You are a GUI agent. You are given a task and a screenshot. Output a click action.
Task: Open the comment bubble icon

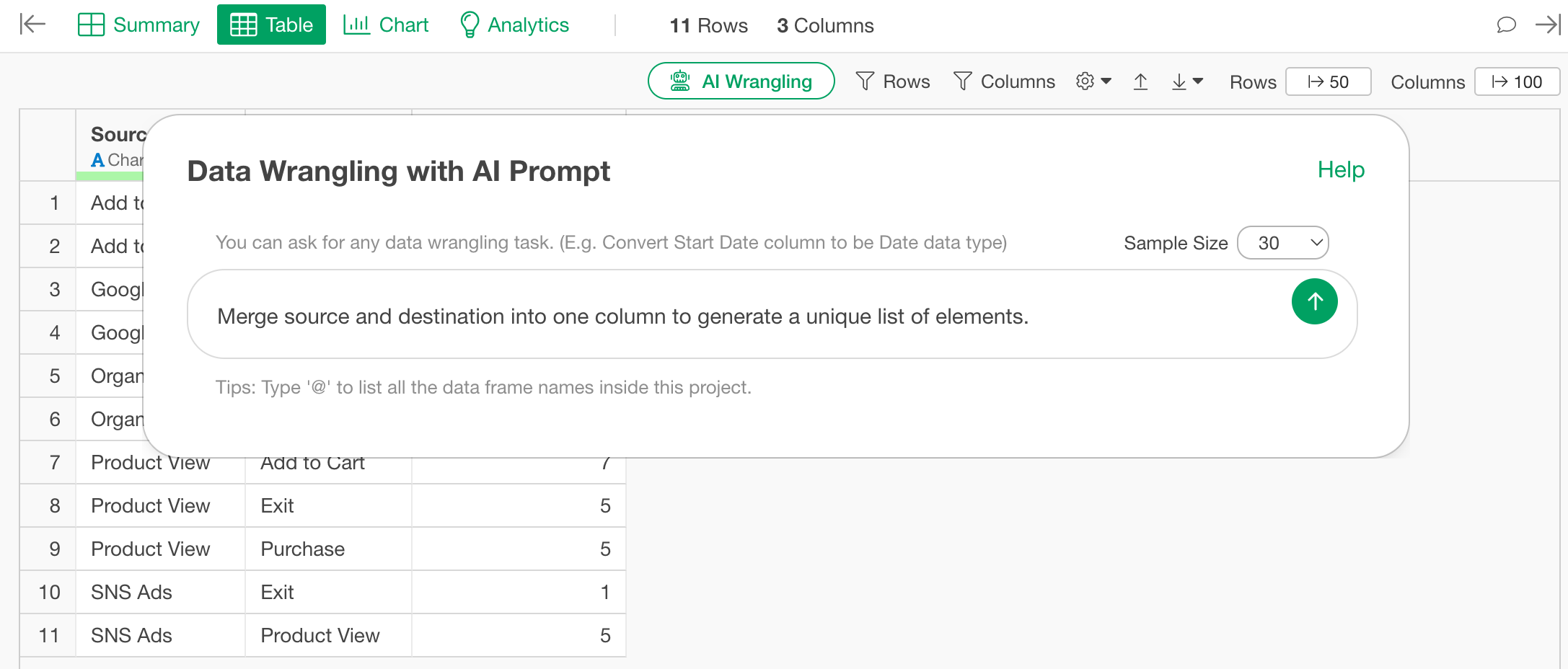[1506, 25]
